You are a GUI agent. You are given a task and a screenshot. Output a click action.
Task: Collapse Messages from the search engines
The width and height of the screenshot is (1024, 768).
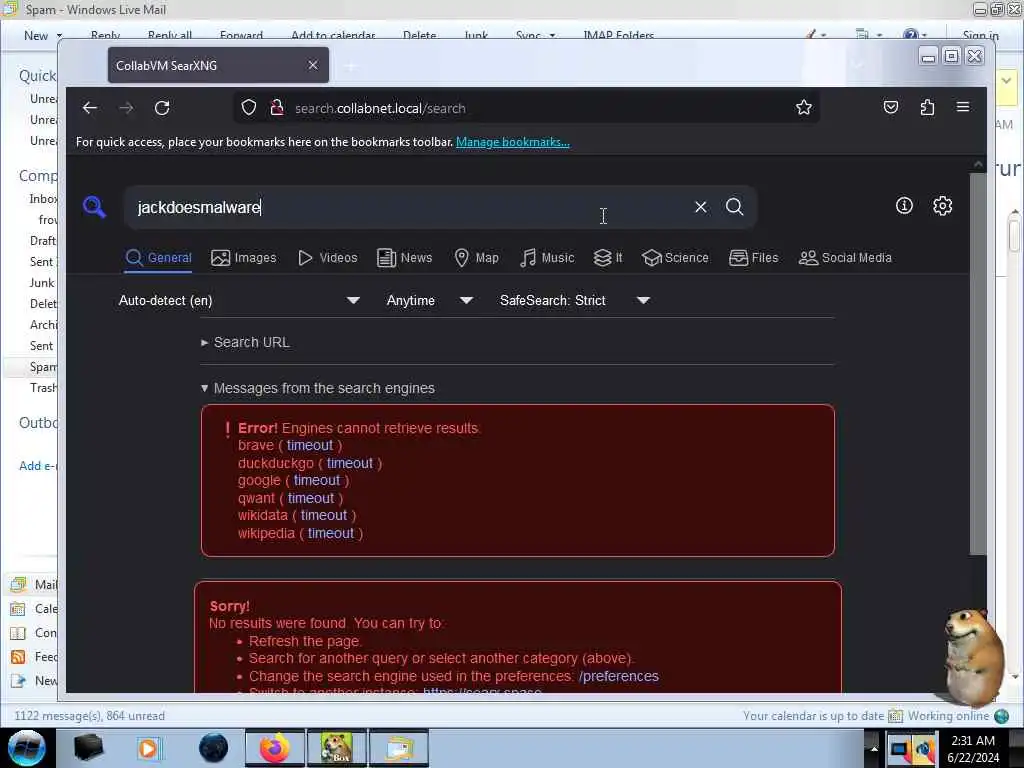tap(318, 388)
